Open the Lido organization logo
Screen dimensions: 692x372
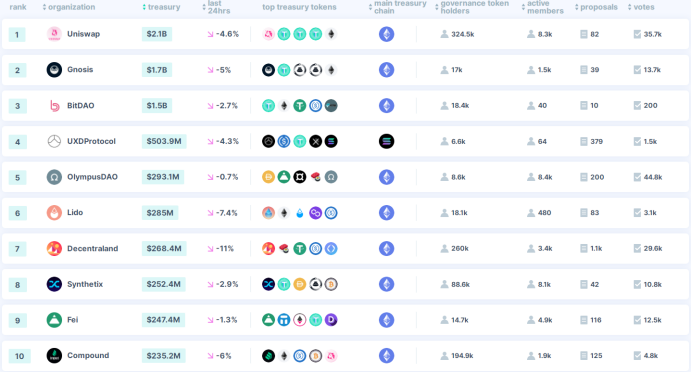(x=54, y=213)
